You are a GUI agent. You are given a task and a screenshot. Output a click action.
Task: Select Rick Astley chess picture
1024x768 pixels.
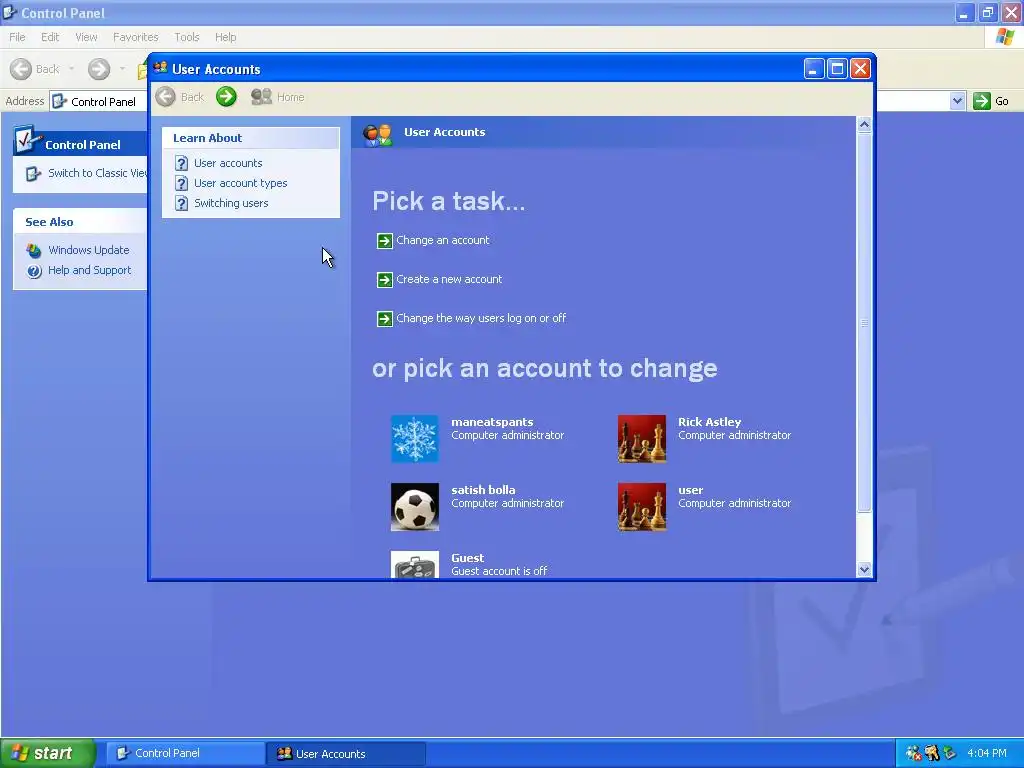(642, 439)
